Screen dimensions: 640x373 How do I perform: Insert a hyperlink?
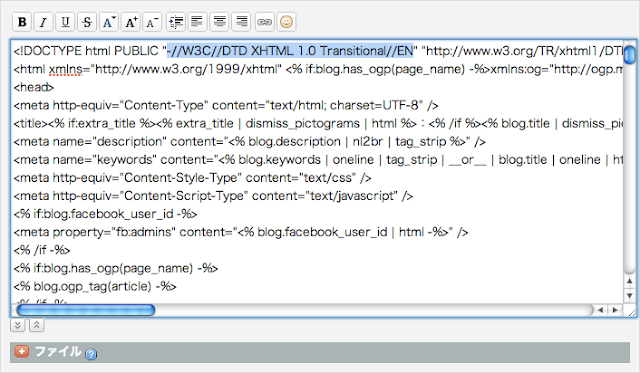click(264, 22)
